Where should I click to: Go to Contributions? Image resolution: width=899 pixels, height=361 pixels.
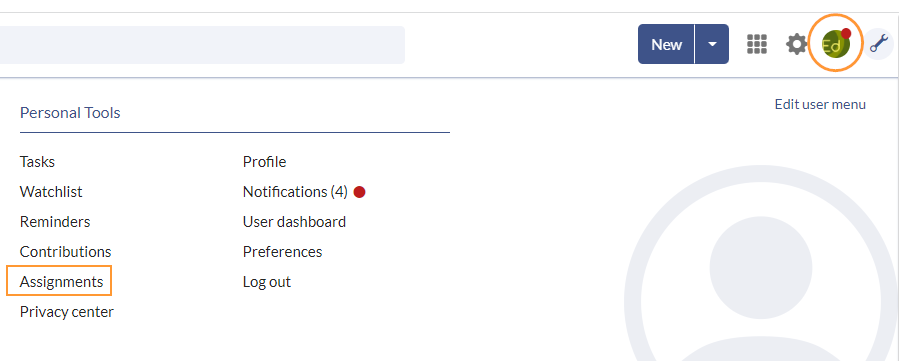(65, 252)
